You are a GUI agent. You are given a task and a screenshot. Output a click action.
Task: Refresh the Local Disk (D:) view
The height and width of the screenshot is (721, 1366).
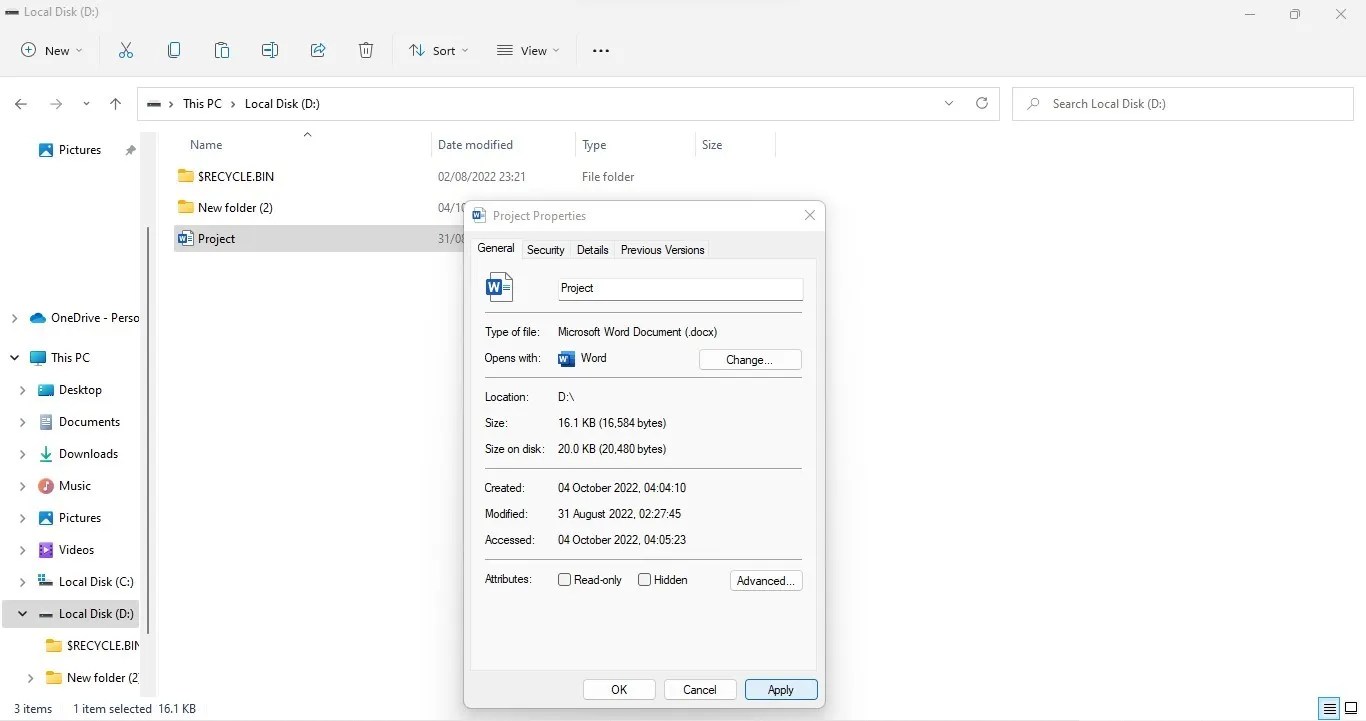click(981, 103)
